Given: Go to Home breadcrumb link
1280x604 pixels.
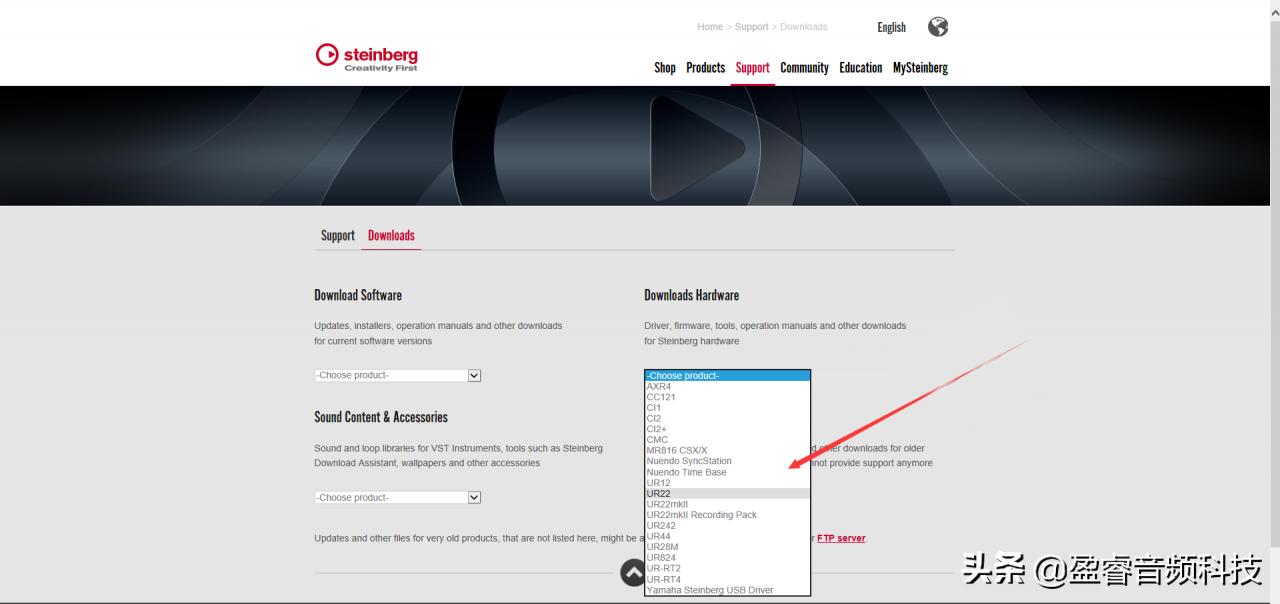Looking at the screenshot, I should 710,27.
